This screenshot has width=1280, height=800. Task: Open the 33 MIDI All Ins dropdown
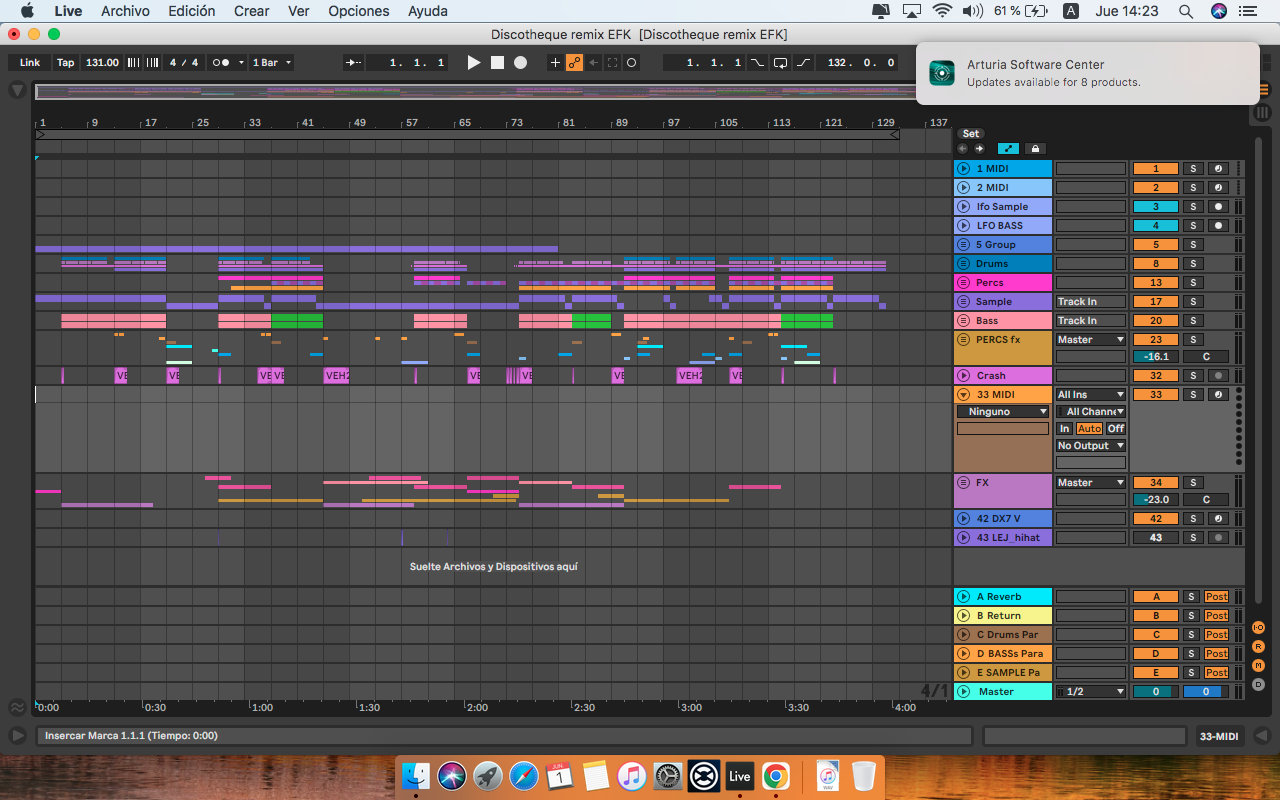coord(1091,394)
